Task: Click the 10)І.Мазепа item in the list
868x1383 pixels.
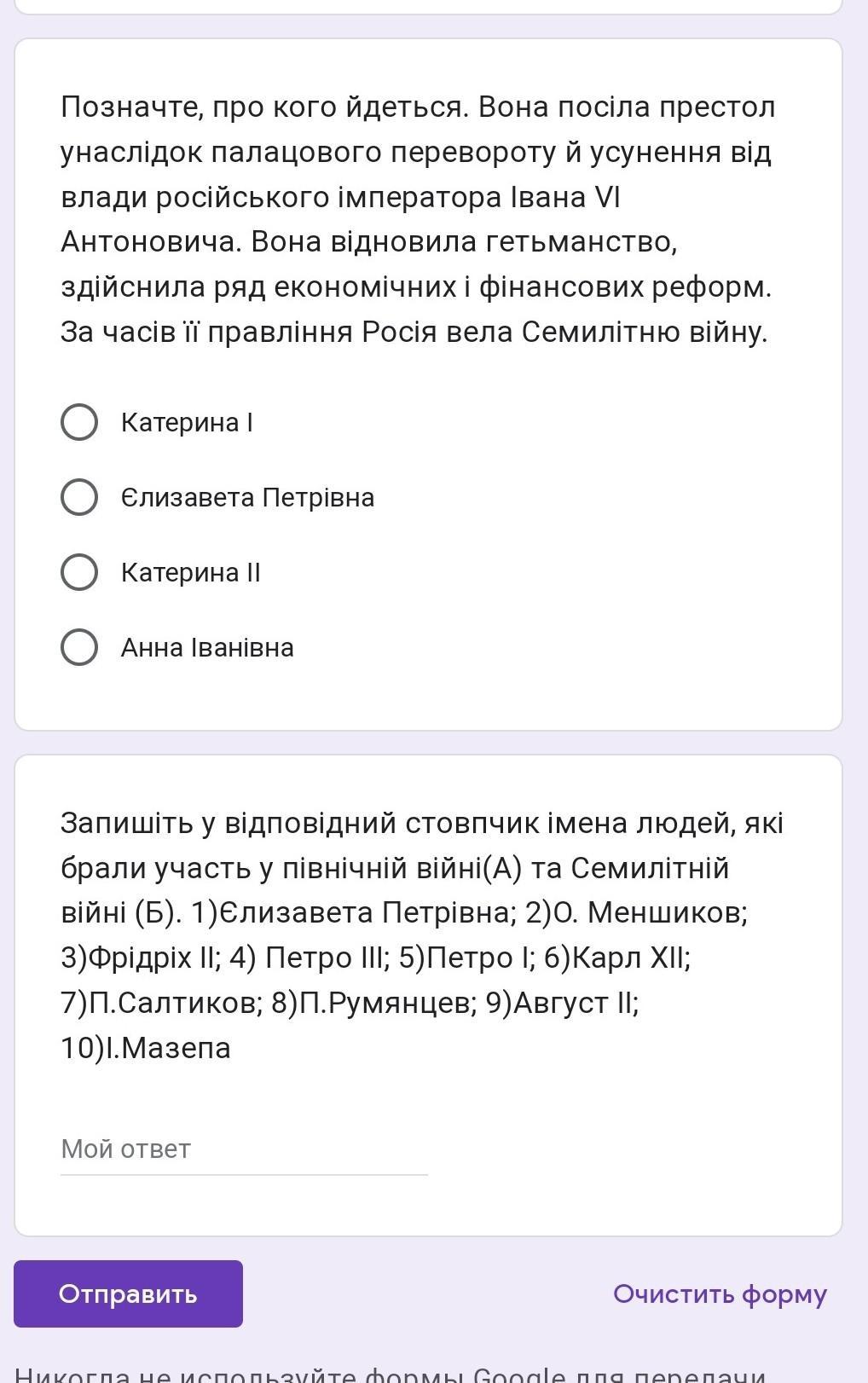Action: 146,1048
